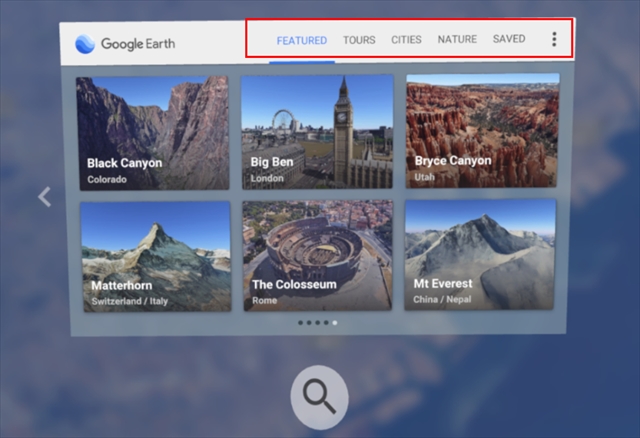
Task: Go to the fourth pagination dot
Action: pos(326,323)
